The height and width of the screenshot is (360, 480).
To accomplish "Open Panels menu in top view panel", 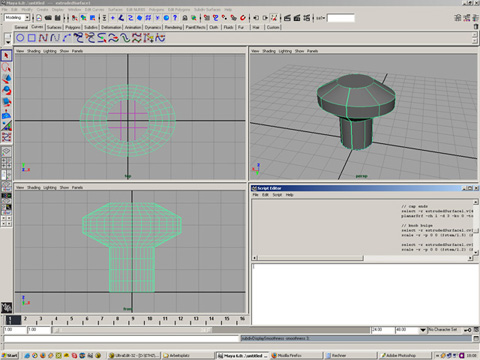I will point(77,51).
